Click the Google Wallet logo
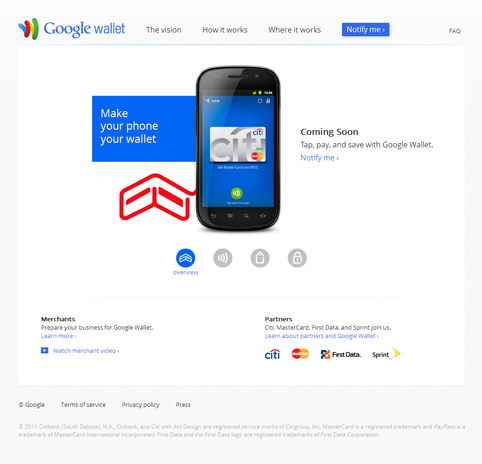The width and height of the screenshot is (482, 464). (72, 29)
